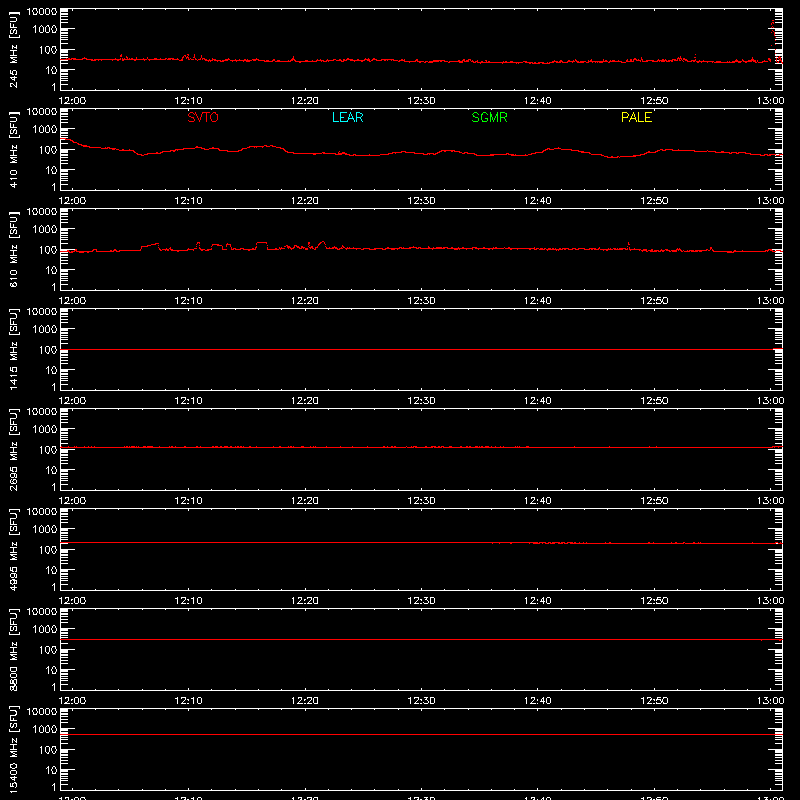Screen dimensions: 800x800
Task: Click the 10 tick label of the 15400 MHz plot
Action: coord(51,770)
